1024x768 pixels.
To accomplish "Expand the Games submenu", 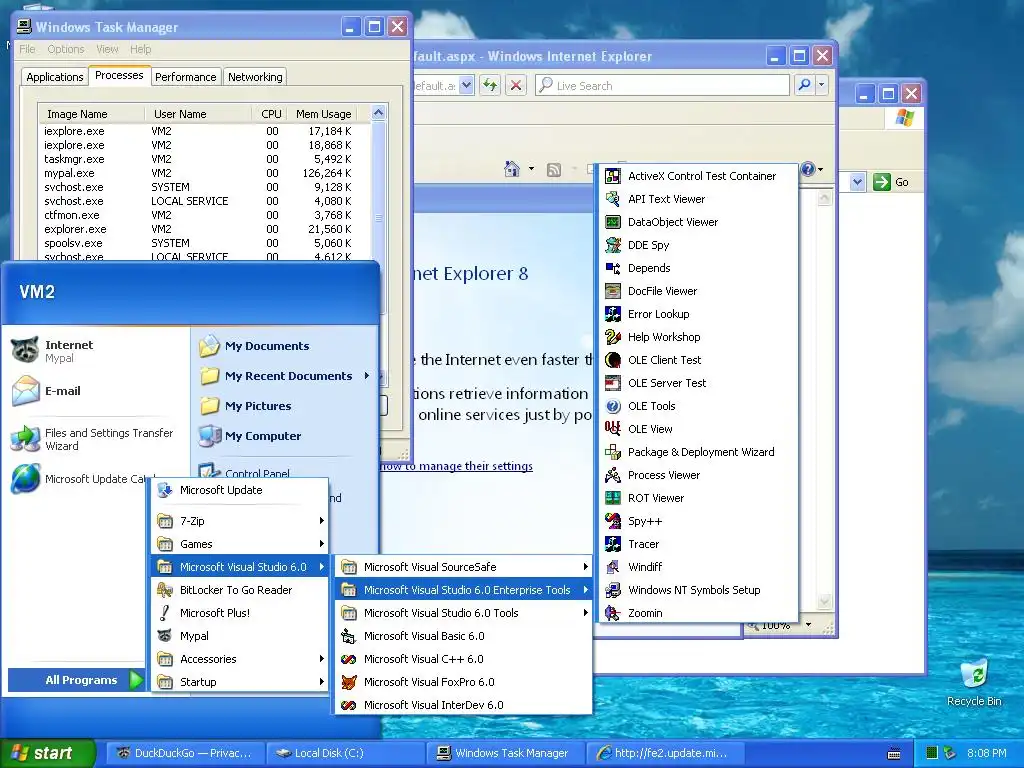I will click(240, 544).
